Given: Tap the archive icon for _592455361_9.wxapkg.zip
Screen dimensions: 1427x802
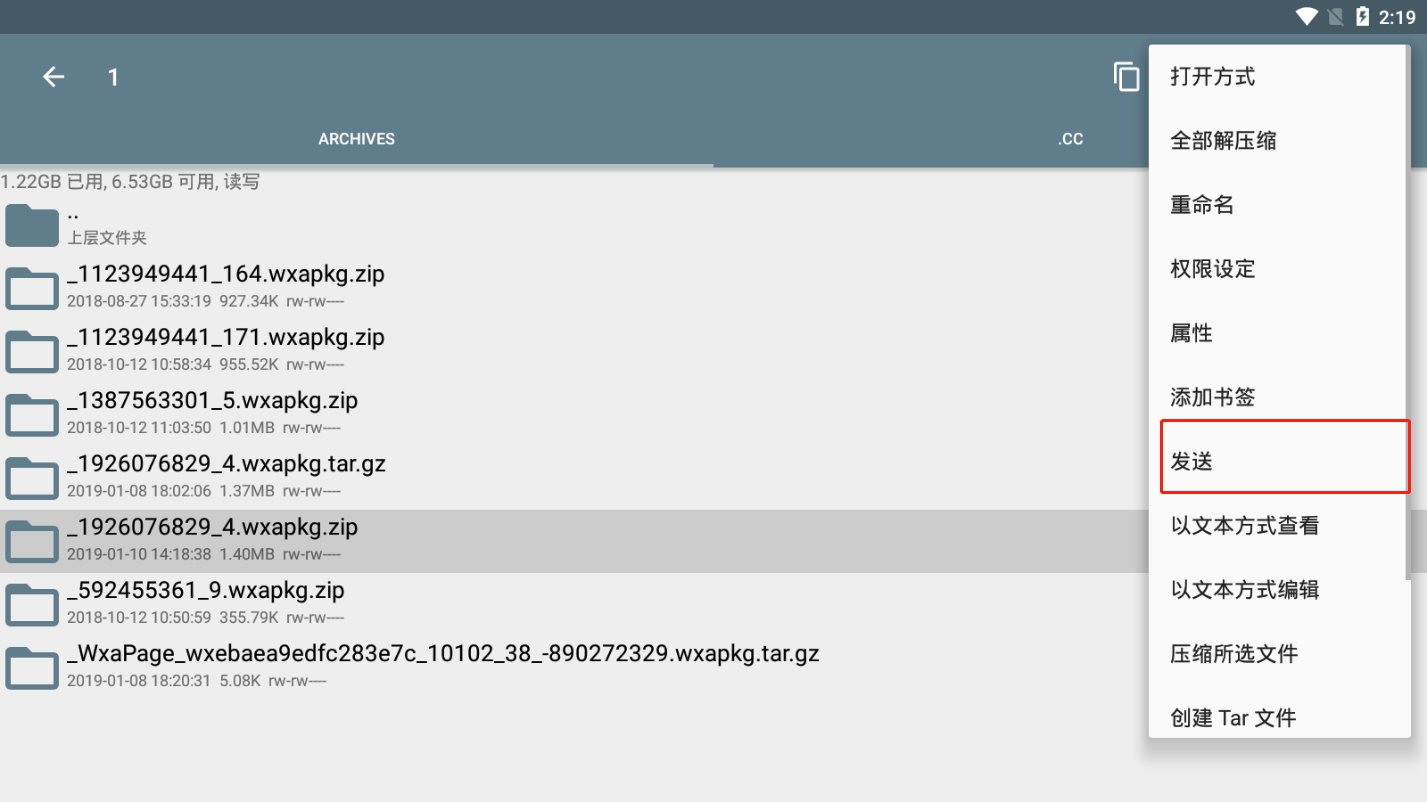Looking at the screenshot, I should [x=32, y=604].
